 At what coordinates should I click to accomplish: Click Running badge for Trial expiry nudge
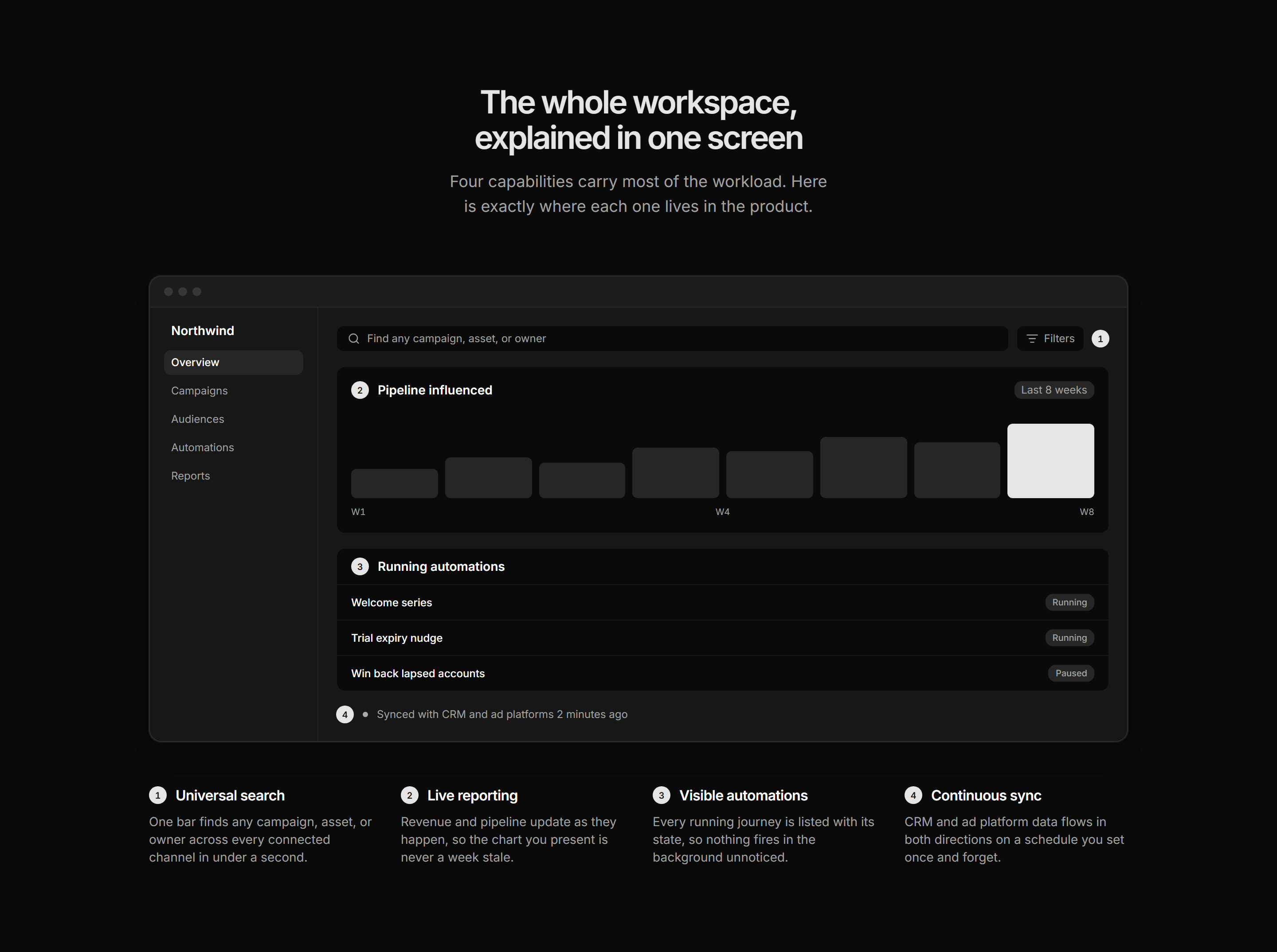point(1069,638)
